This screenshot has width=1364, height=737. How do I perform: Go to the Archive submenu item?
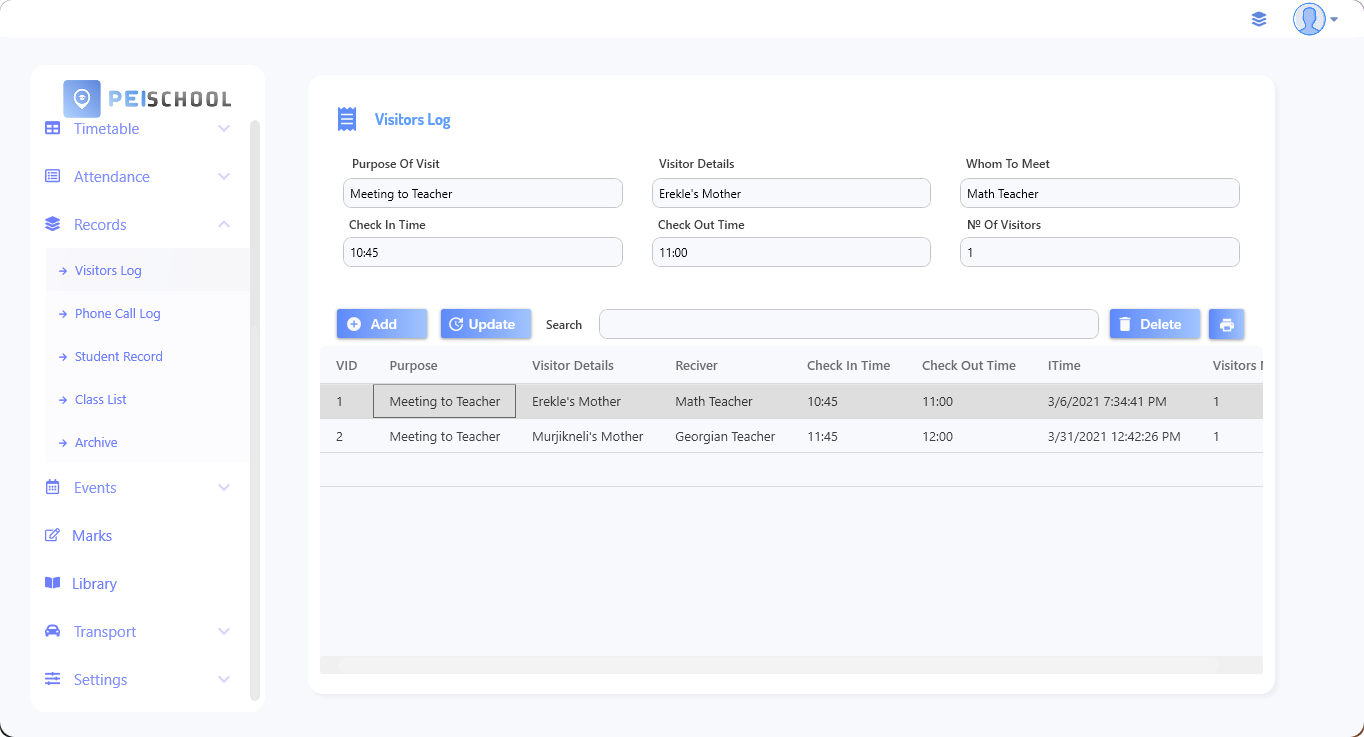tap(96, 443)
